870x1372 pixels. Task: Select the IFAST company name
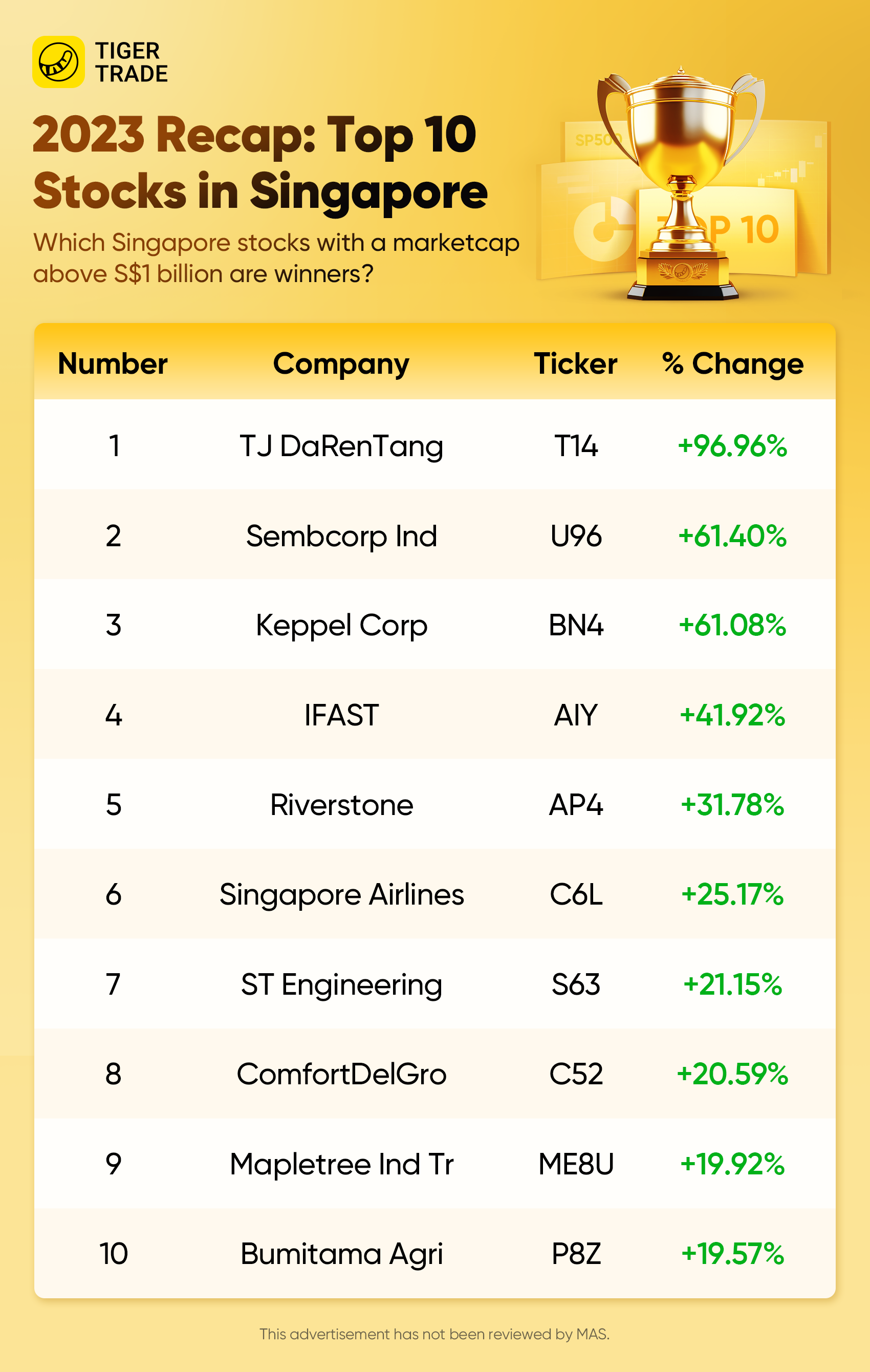[341, 715]
